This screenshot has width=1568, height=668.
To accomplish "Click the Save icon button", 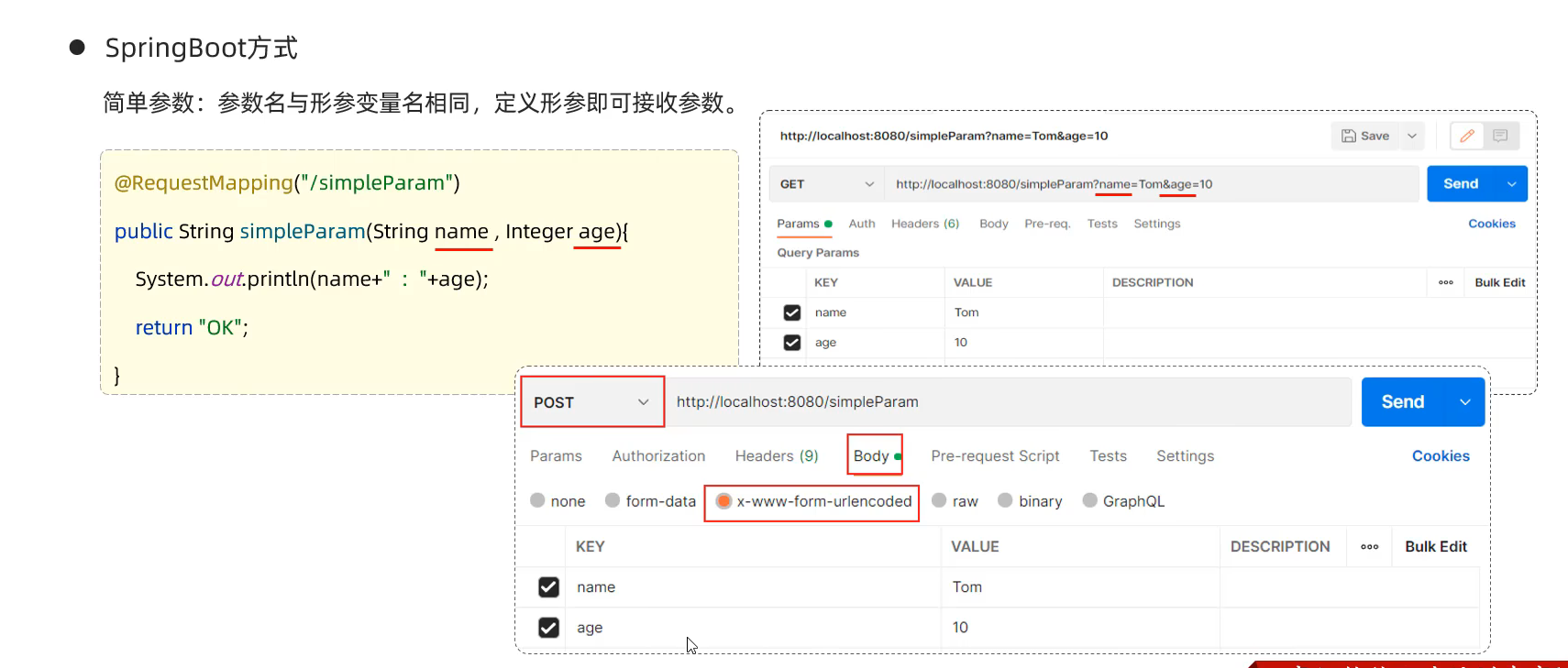I will click(x=1364, y=136).
